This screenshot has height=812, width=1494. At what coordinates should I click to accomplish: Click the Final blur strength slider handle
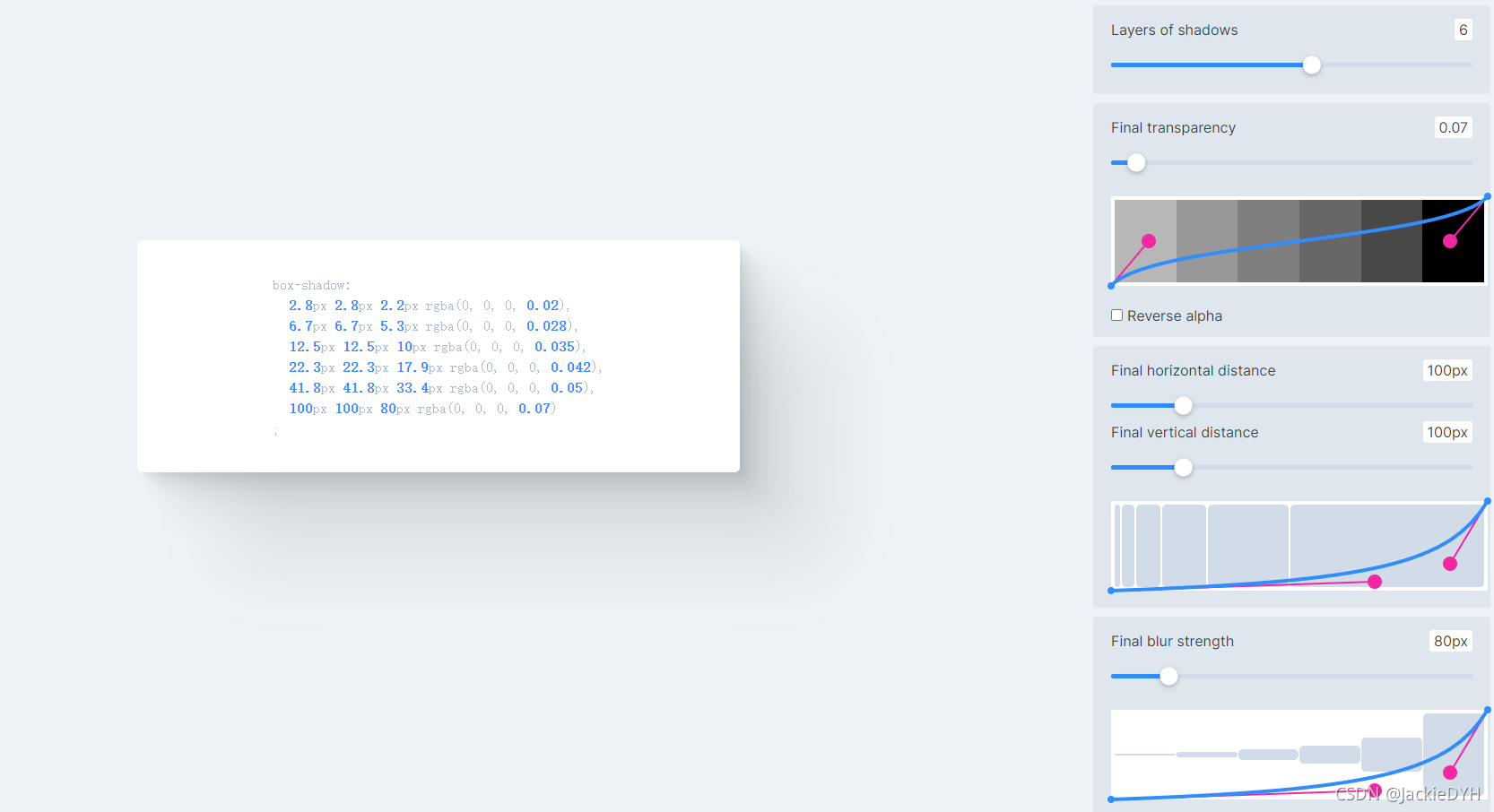[1168, 676]
